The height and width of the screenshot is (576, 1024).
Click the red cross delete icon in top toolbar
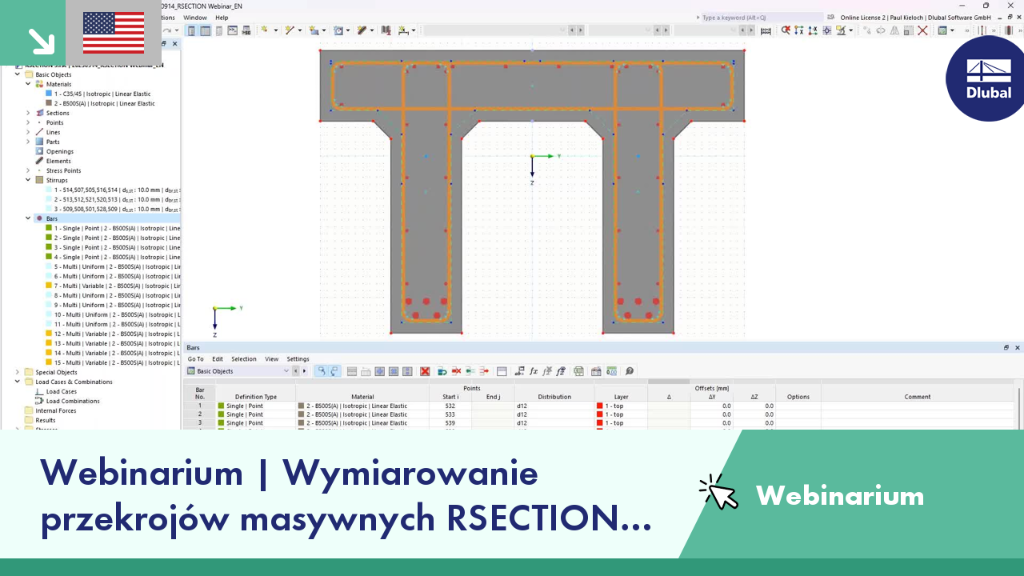pos(922,30)
